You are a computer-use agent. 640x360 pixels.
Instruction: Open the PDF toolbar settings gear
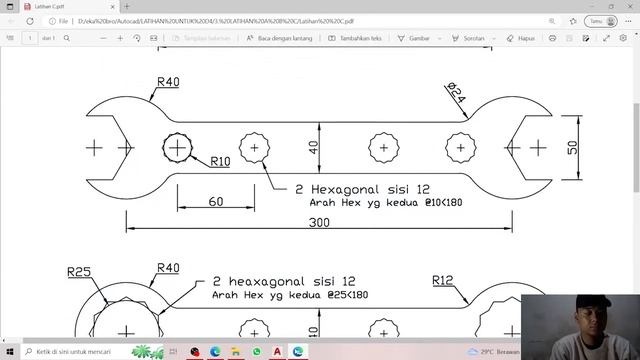coord(623,38)
